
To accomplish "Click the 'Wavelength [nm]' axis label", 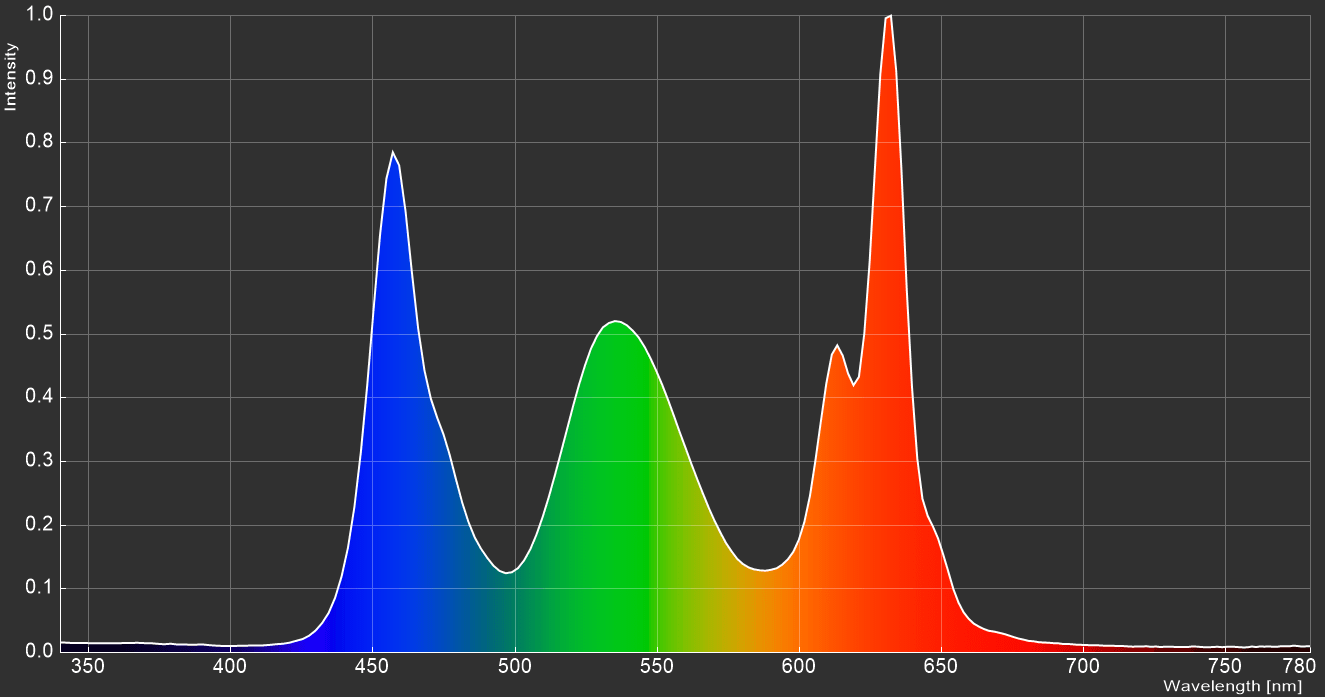I will click(1232, 686).
